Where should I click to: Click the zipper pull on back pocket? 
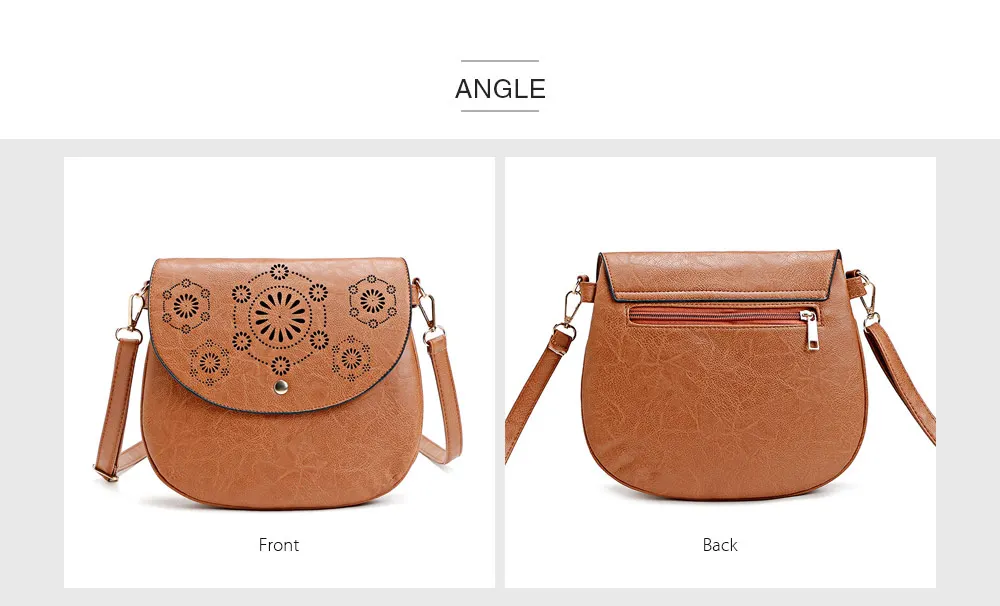[810, 330]
